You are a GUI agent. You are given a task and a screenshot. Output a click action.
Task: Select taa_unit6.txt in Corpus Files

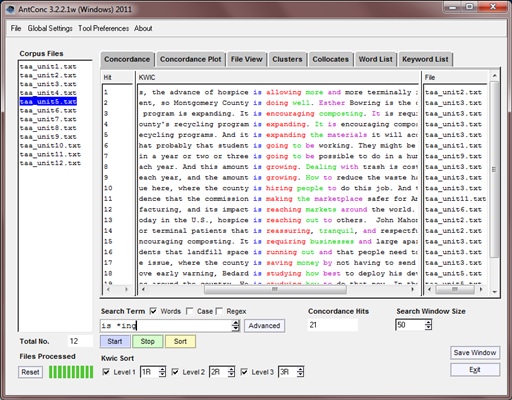[48, 110]
